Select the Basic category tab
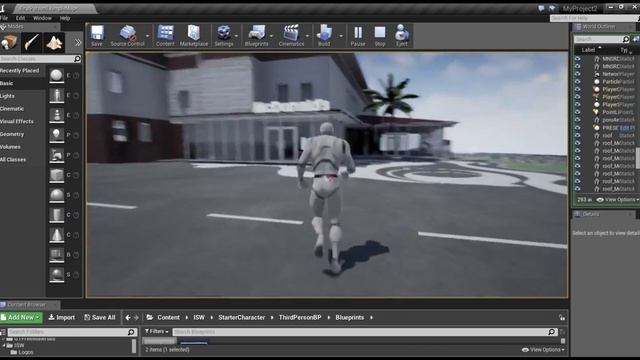This screenshot has width=640, height=360. pos(7,83)
